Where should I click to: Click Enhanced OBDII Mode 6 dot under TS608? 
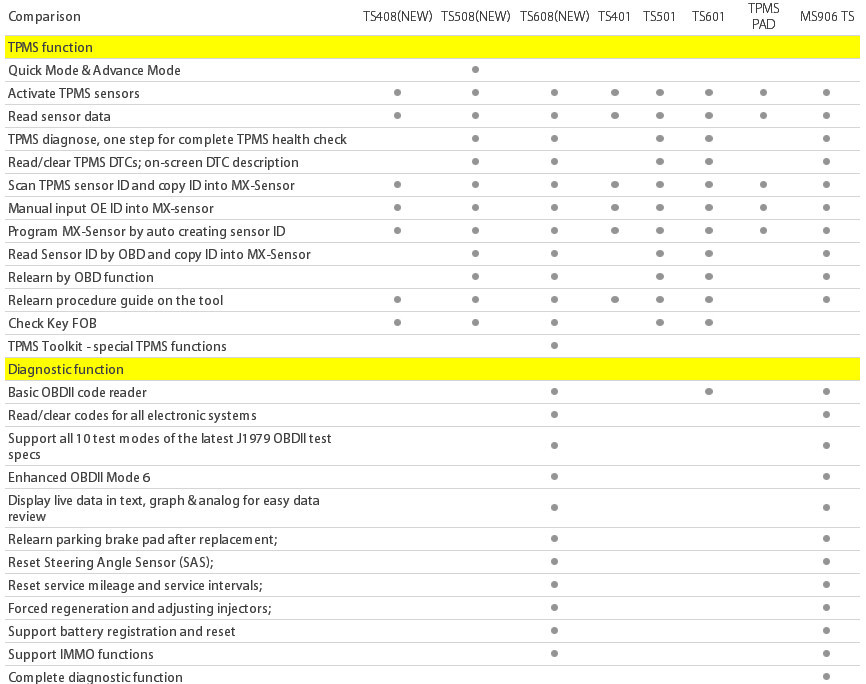[555, 476]
